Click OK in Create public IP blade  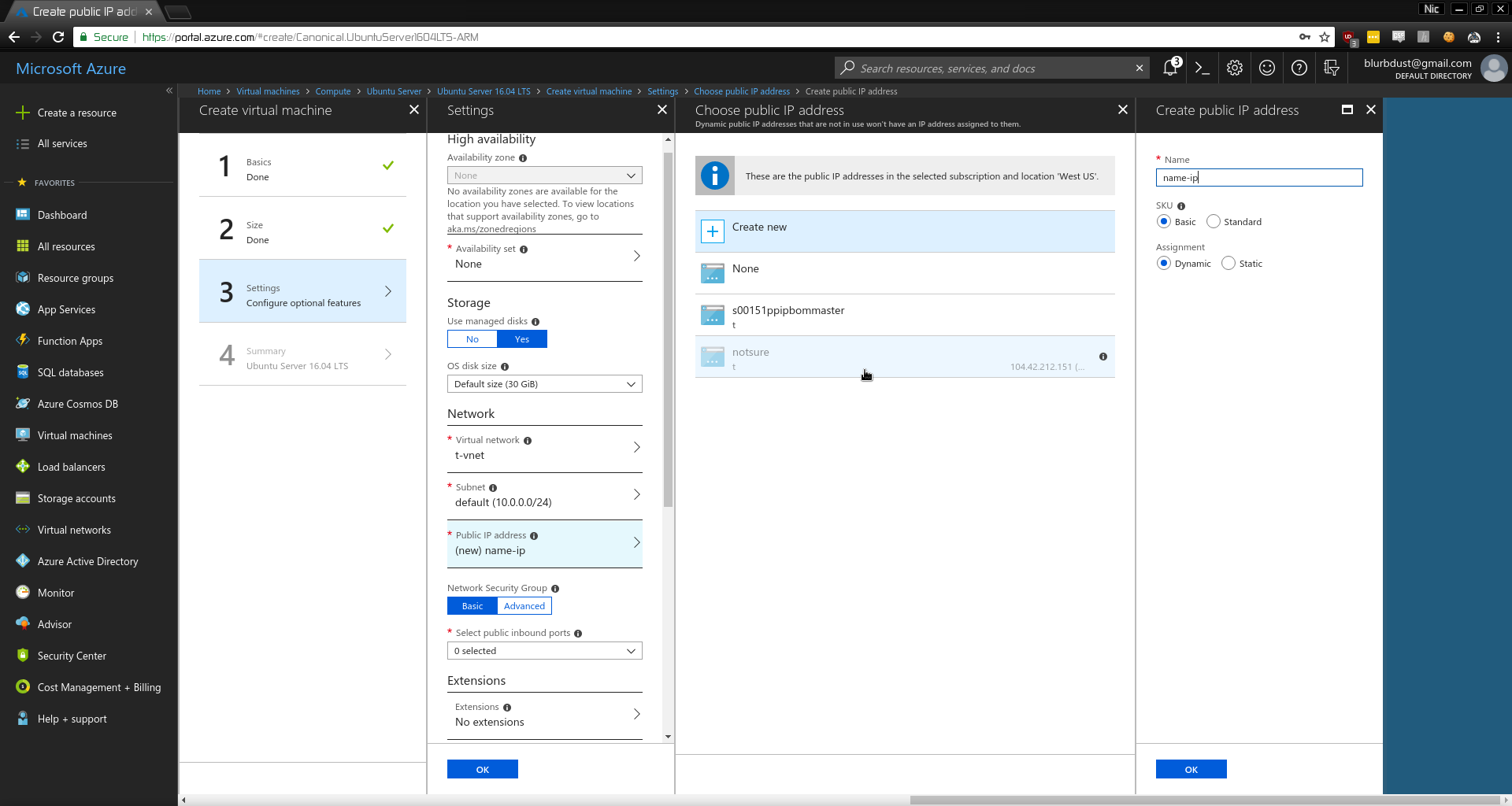point(1191,769)
